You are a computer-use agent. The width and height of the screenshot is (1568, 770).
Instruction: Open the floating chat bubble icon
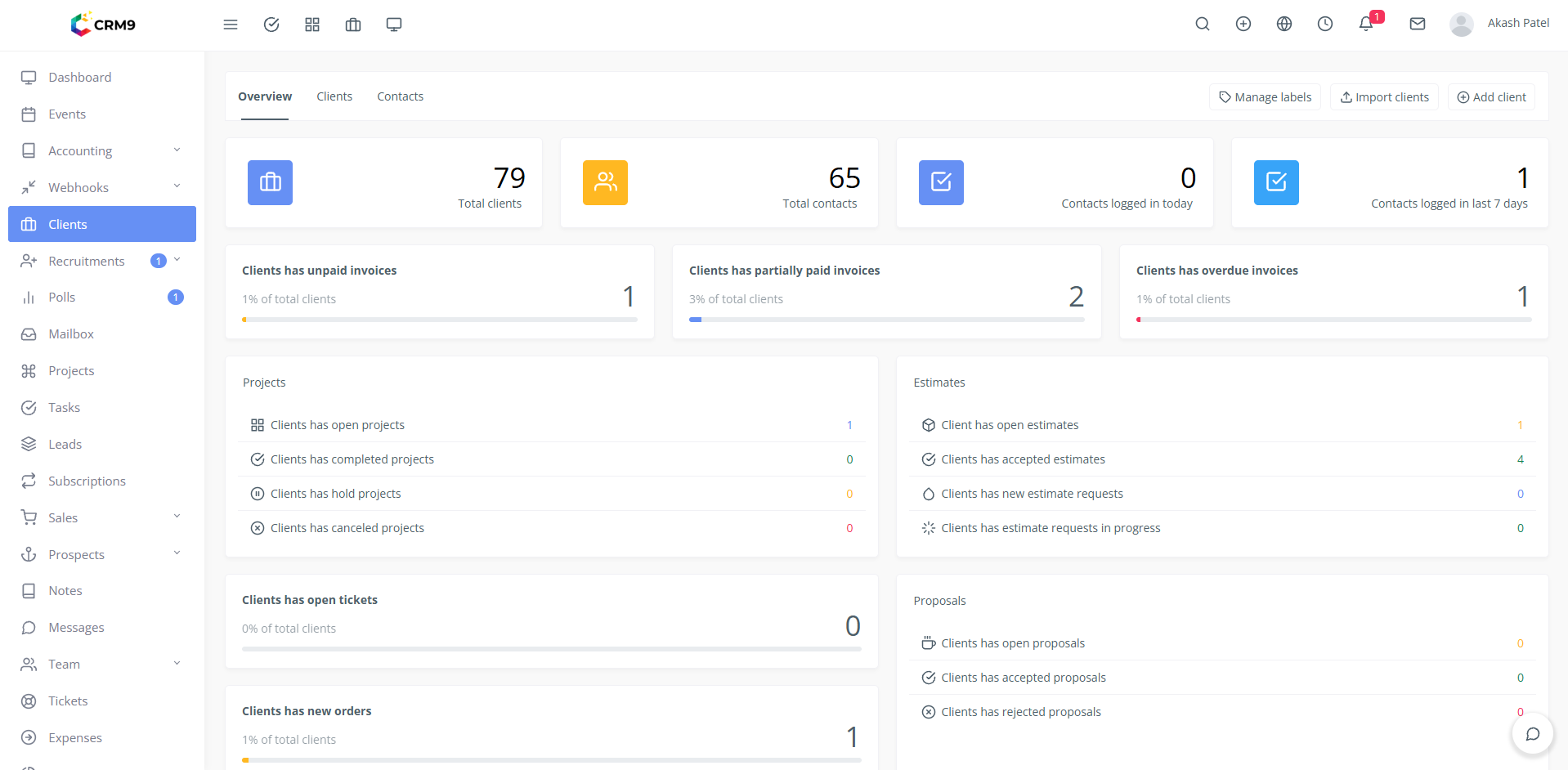click(1532, 734)
